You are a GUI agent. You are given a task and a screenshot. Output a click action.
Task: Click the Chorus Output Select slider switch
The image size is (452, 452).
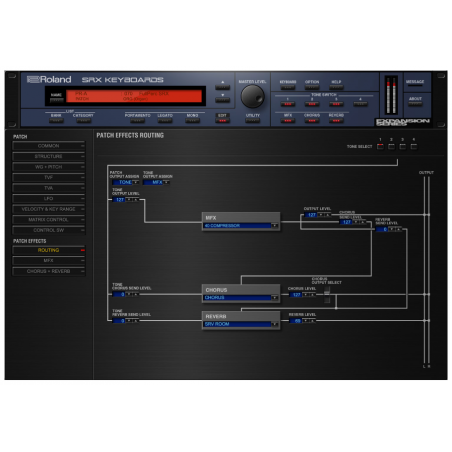(x=327, y=295)
